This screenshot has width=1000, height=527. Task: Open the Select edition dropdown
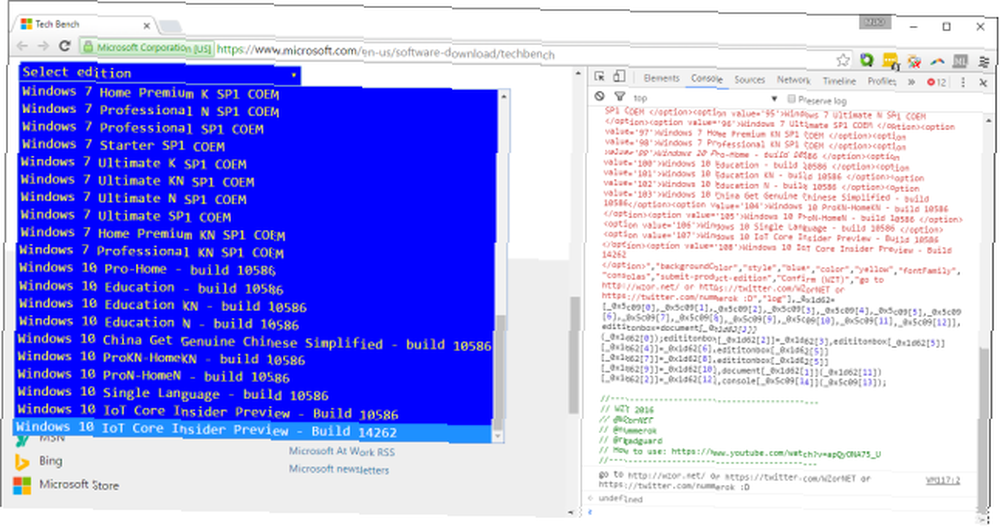pos(160,73)
